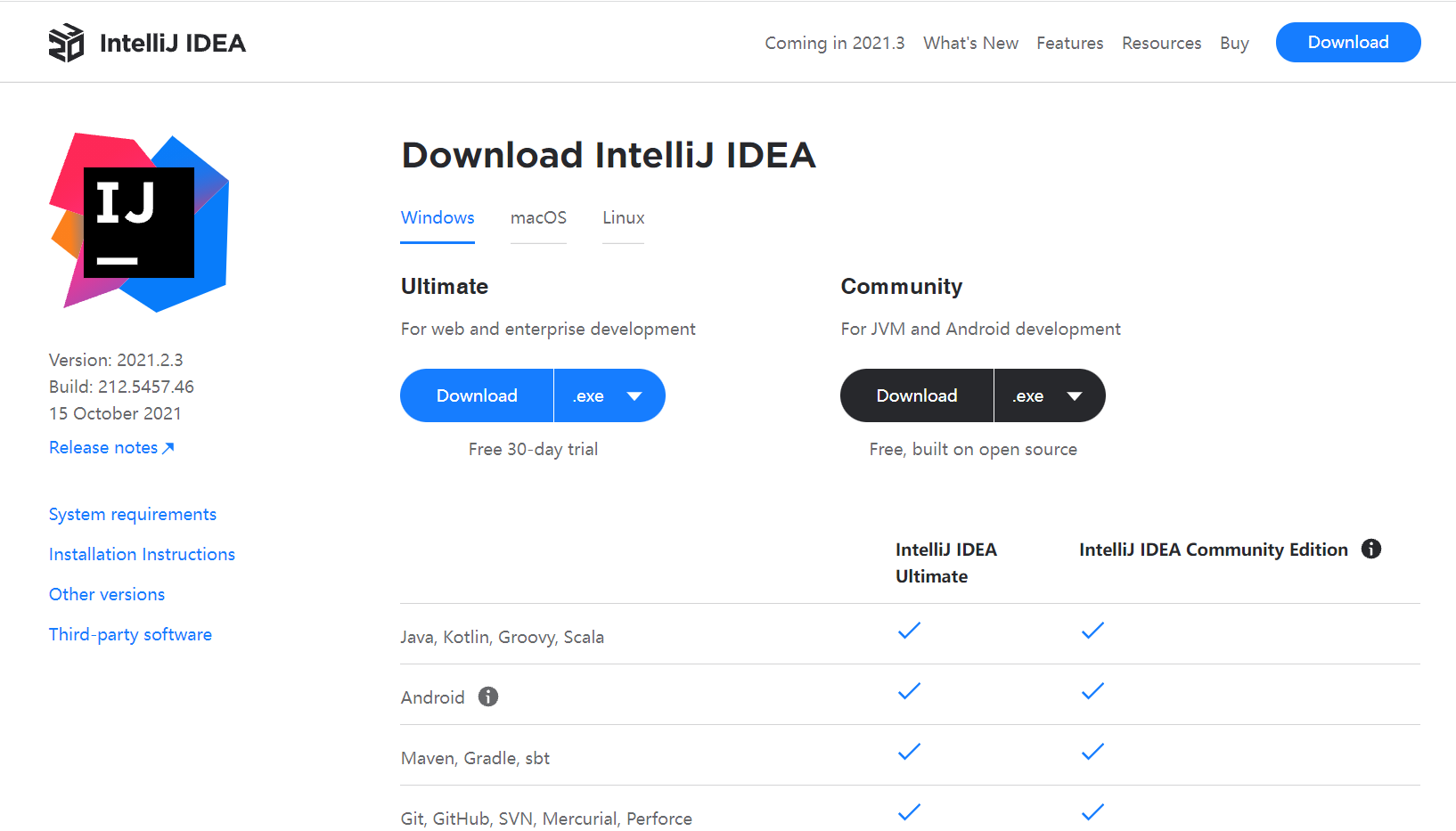Click the IntelliJ IDEA header title text
The width and height of the screenshot is (1456, 831).
click(173, 43)
